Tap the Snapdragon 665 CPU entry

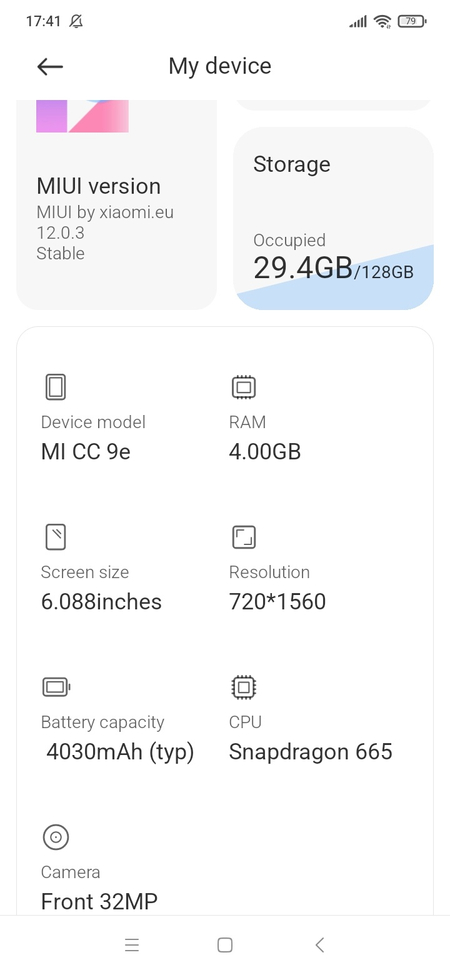pyautogui.click(x=311, y=752)
